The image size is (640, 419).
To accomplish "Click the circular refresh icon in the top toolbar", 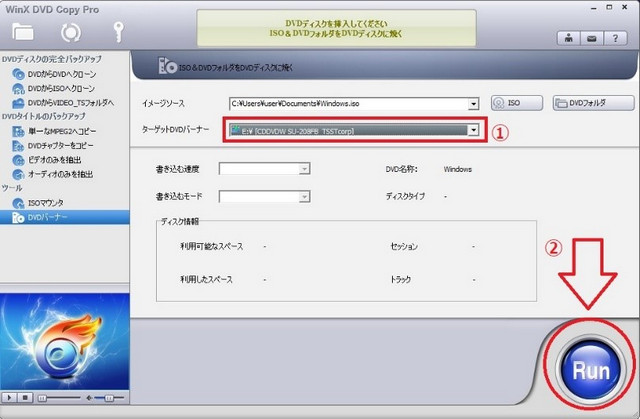I will (x=71, y=32).
